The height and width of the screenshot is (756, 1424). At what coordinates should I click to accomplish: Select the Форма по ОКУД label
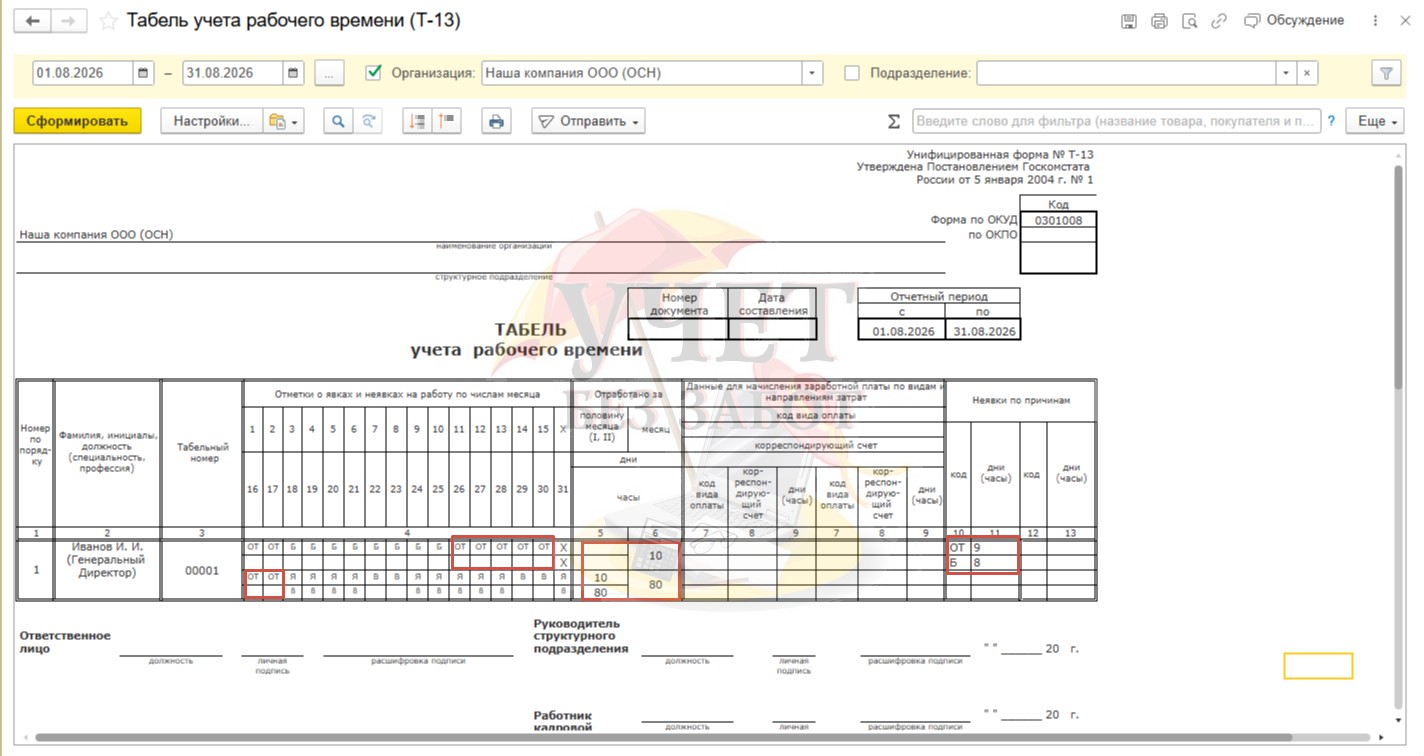pos(973,220)
